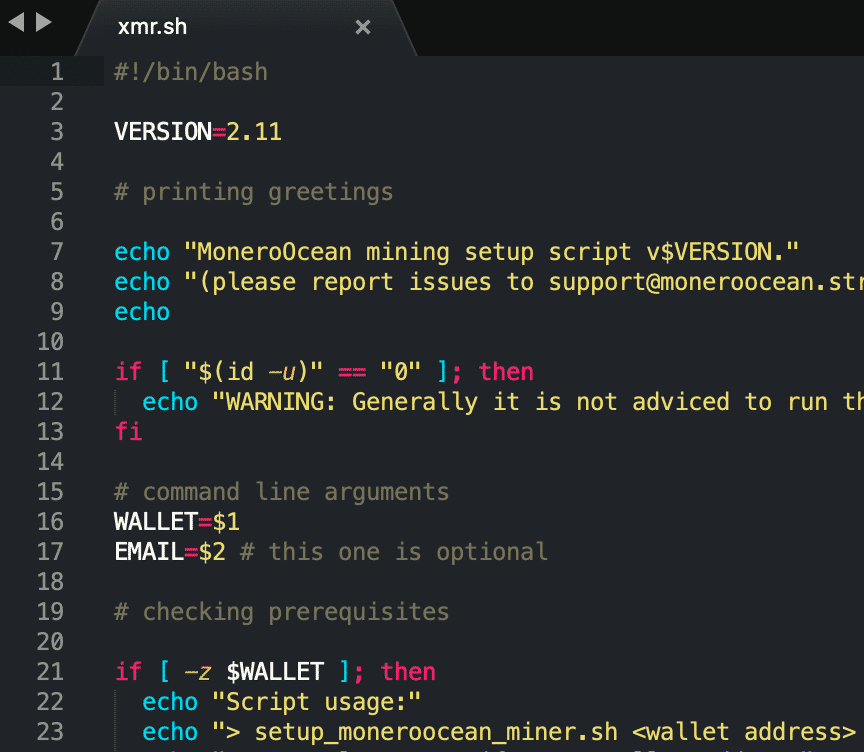
Task: Click the <wallet address> placeholder text
Action: click(744, 732)
